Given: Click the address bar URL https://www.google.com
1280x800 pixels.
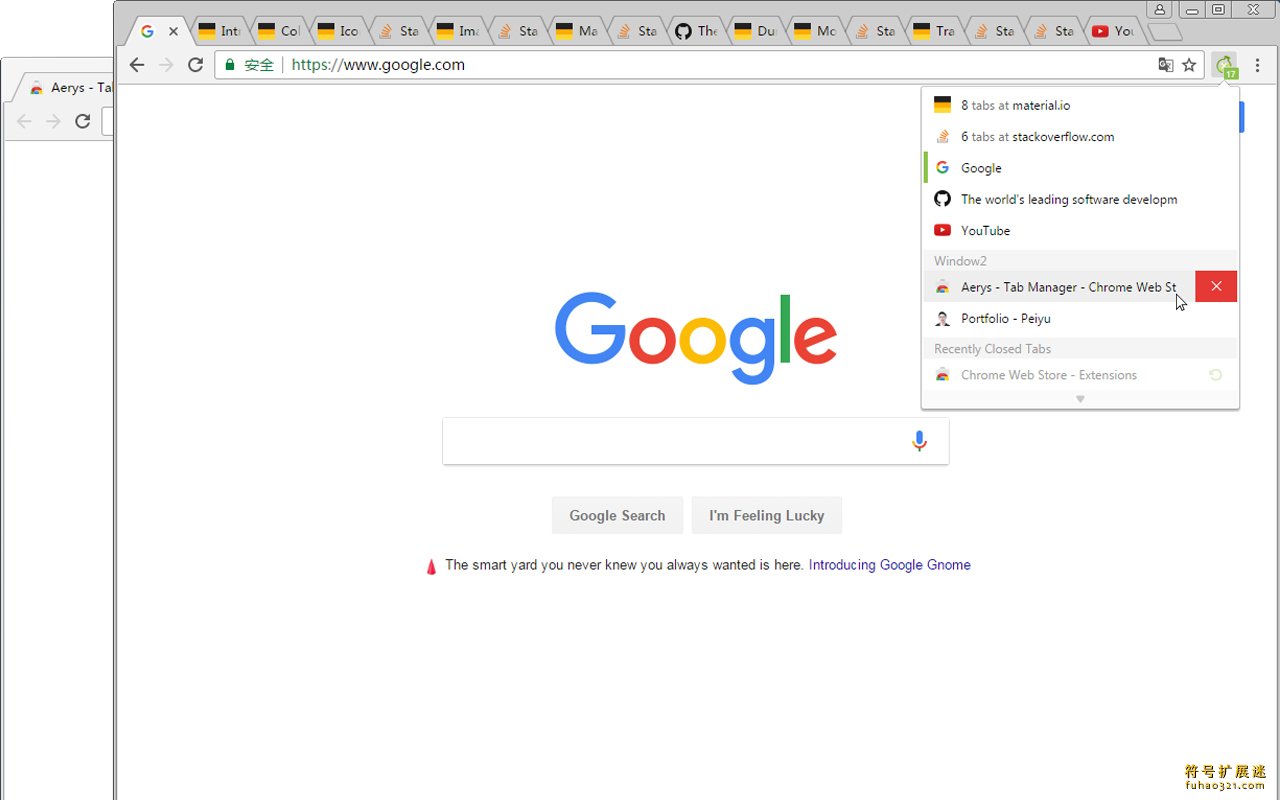Looking at the screenshot, I should point(378,65).
